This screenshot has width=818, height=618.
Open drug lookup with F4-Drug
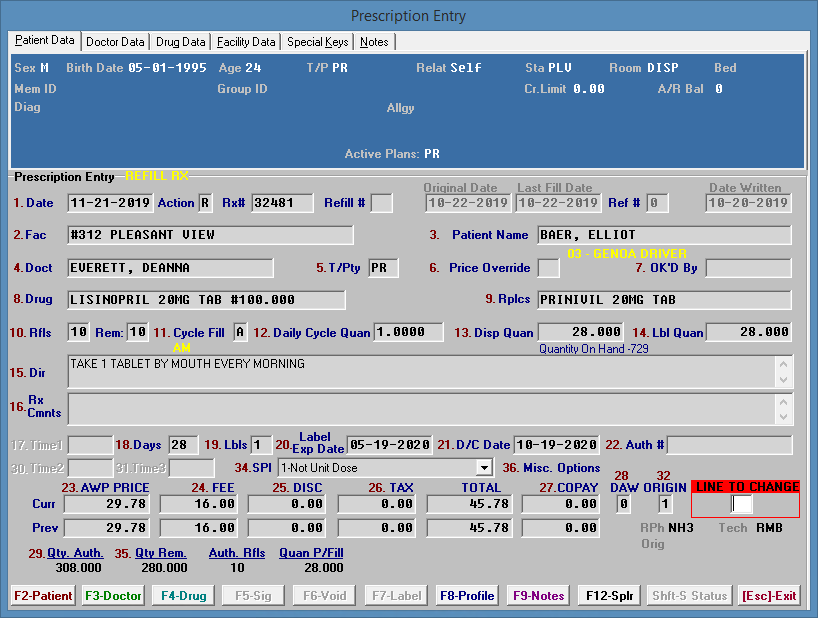coord(182,596)
